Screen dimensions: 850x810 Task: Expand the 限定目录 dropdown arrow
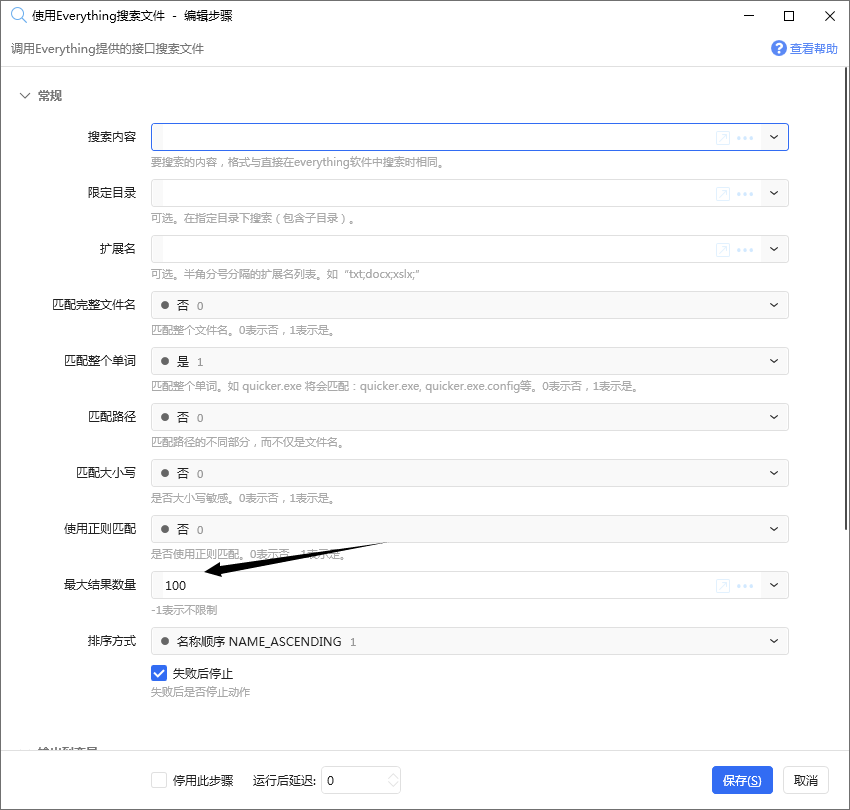click(x=774, y=193)
